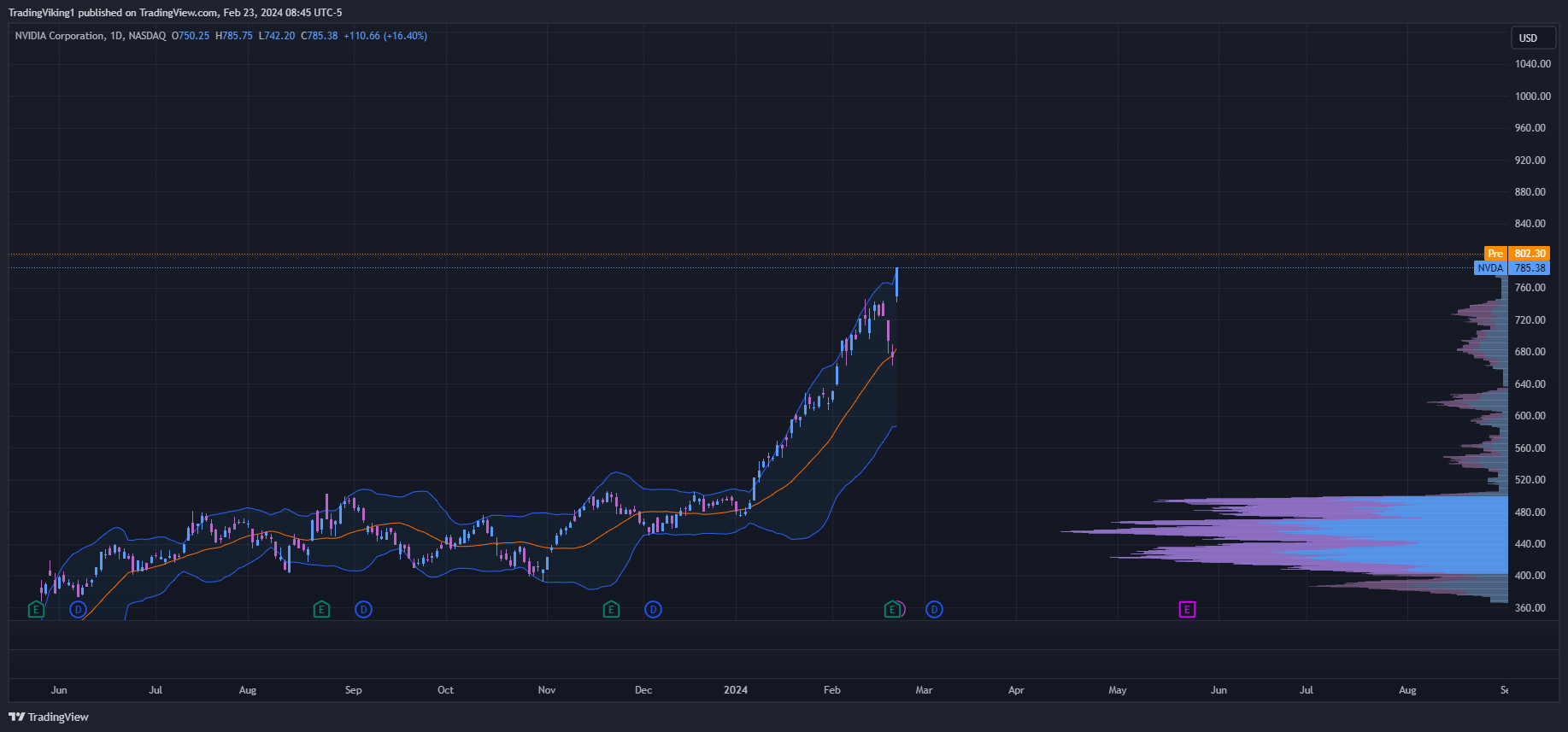Click the 640.00 price axis label

[1530, 384]
